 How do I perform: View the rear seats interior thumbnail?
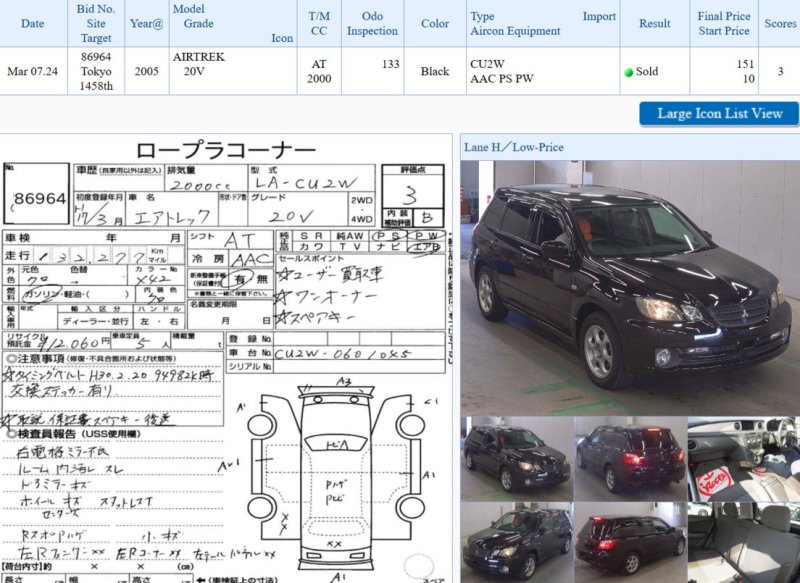pyautogui.click(x=743, y=541)
